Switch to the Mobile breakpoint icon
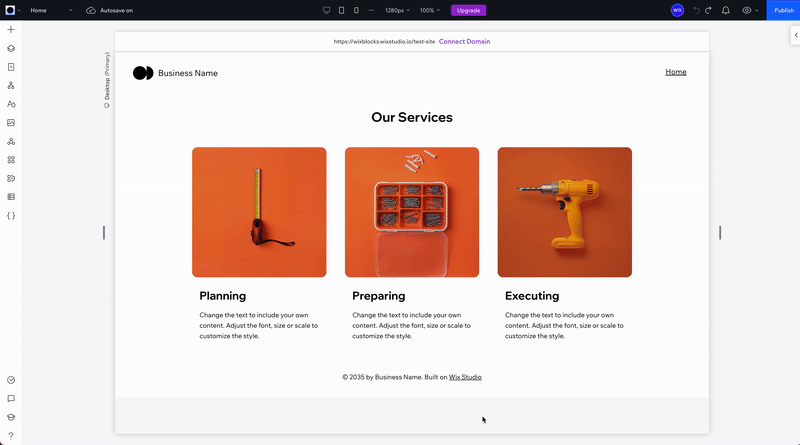This screenshot has height=445, width=800. (x=356, y=10)
